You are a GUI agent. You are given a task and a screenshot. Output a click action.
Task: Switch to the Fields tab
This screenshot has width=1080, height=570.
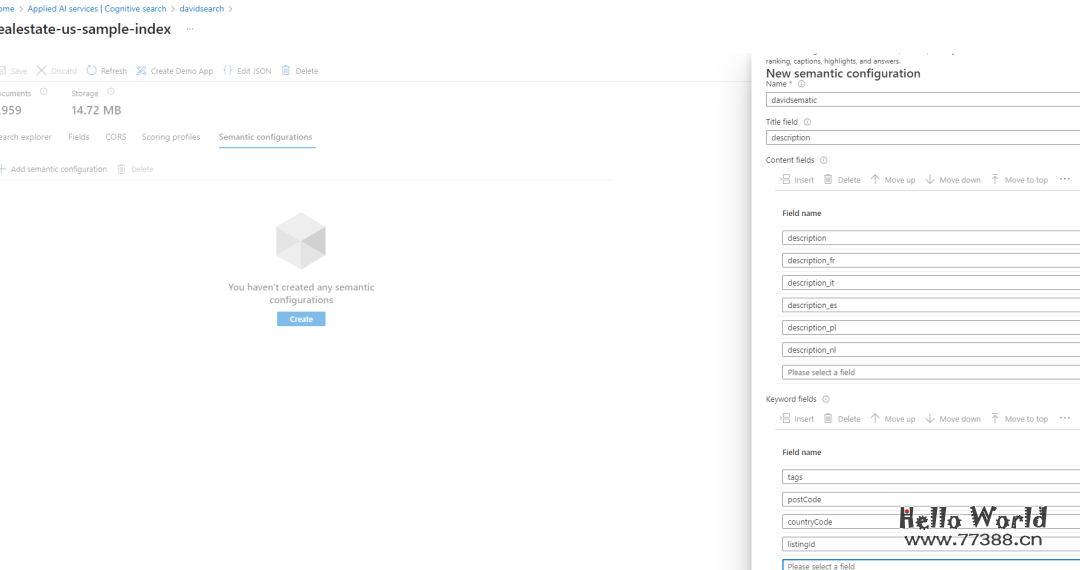pos(79,137)
